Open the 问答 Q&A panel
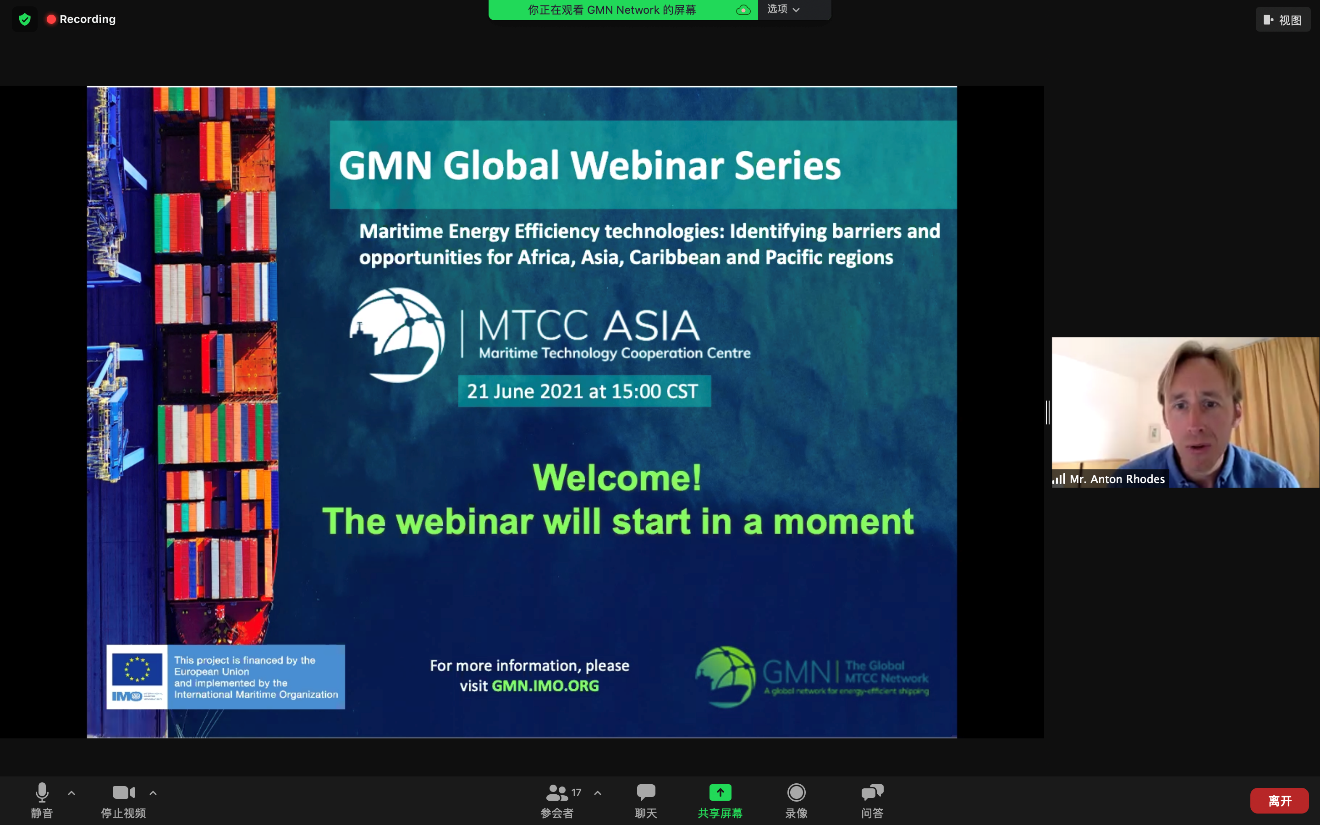Image resolution: width=1320 pixels, height=825 pixels. tap(872, 800)
